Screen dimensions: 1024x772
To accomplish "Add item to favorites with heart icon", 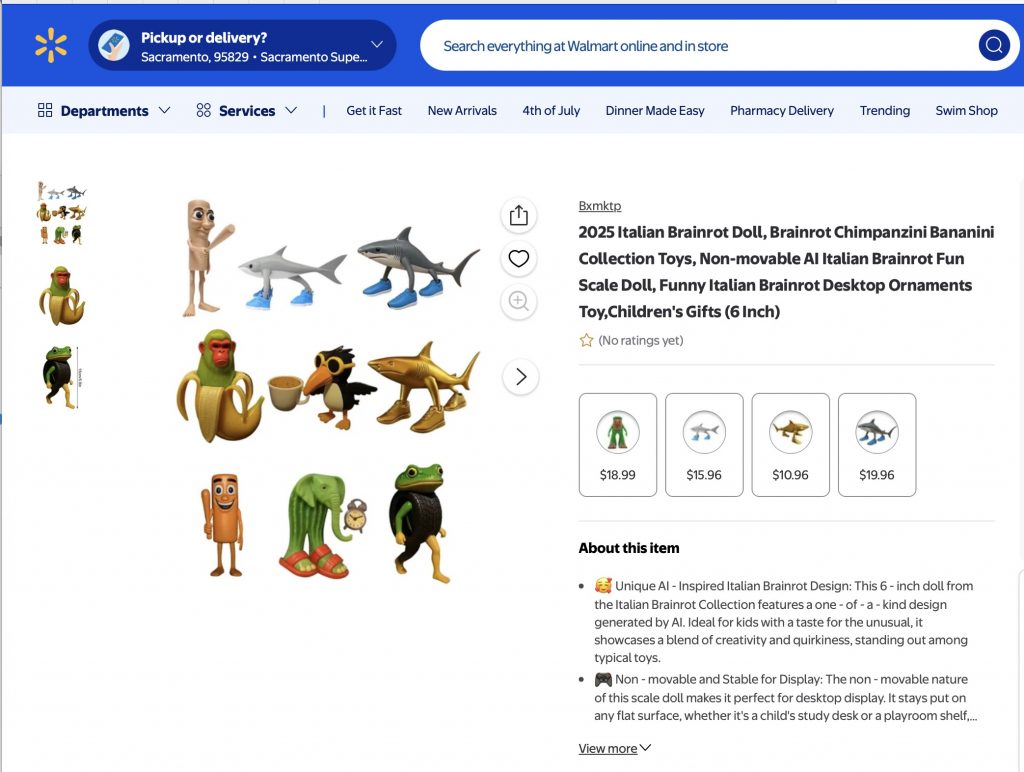I will [518, 259].
